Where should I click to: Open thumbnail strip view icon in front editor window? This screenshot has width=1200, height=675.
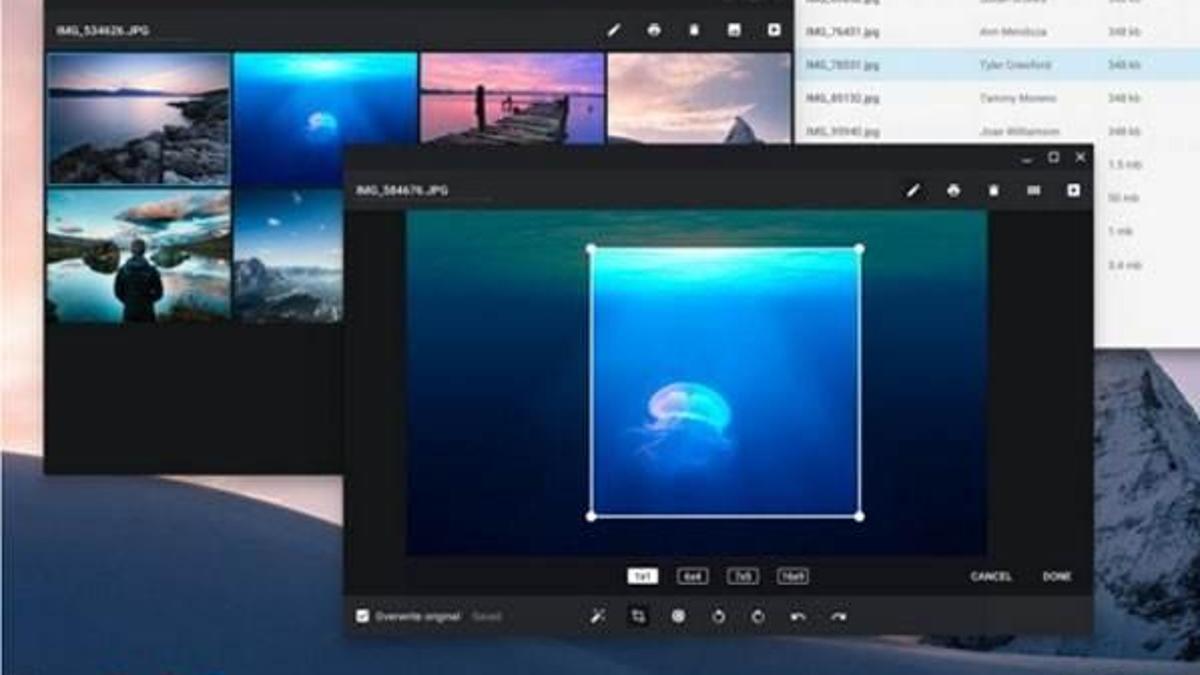[x=1033, y=190]
